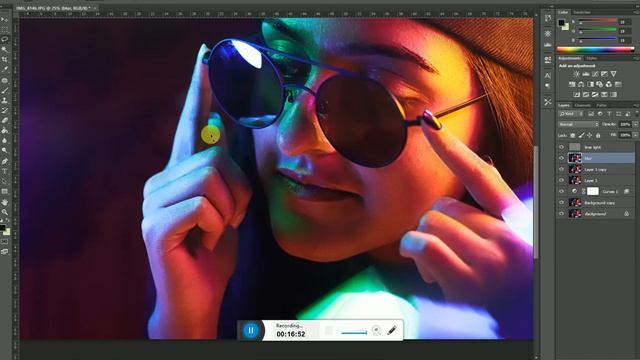
Task: Hide the 'Background' layer
Action: click(x=562, y=213)
